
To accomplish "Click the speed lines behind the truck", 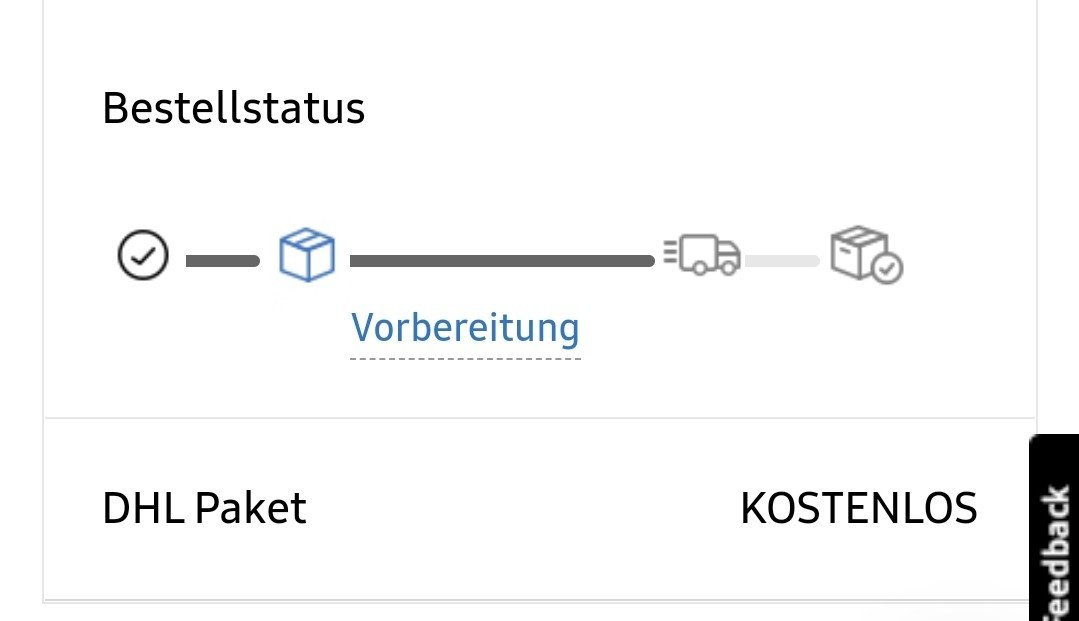I will [670, 257].
